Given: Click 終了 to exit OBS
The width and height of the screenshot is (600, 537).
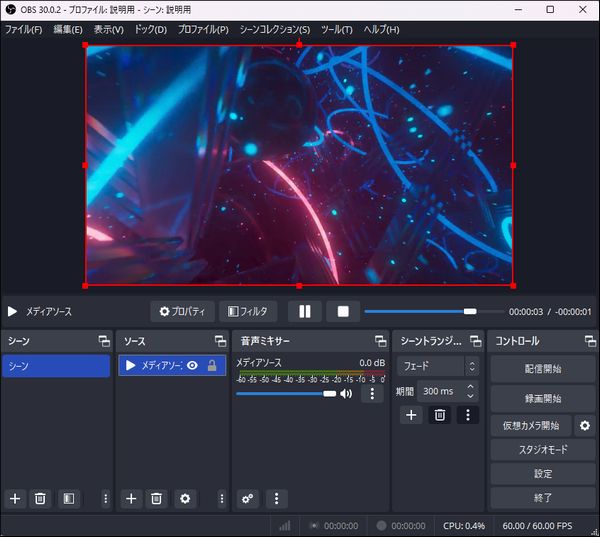Looking at the screenshot, I should (543, 498).
